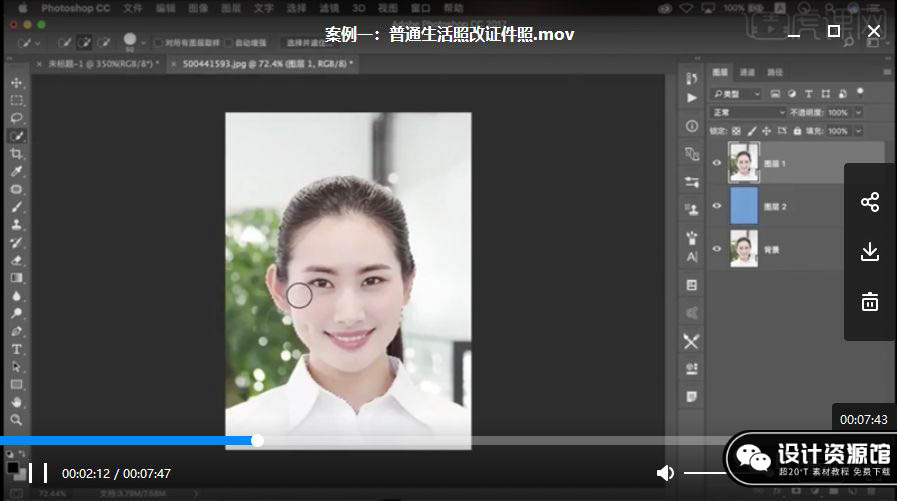
Task: Open opacity value dropdown arrow
Action: (858, 113)
